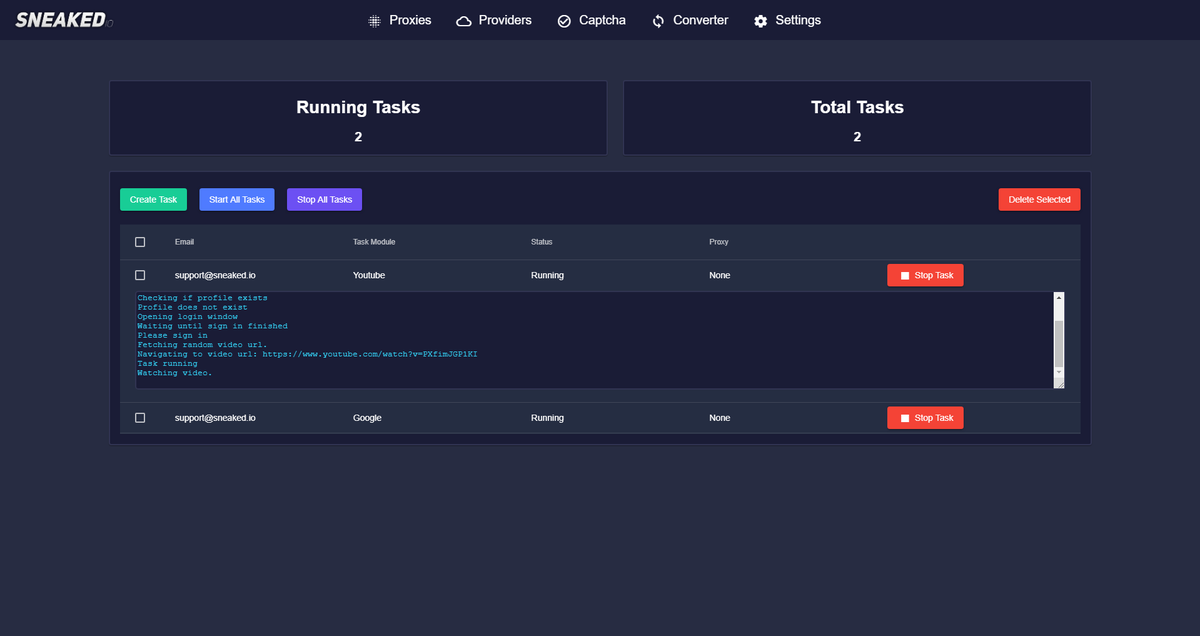1200x636 pixels.
Task: Click the log scrollbar thumb
Action: coord(1059,345)
